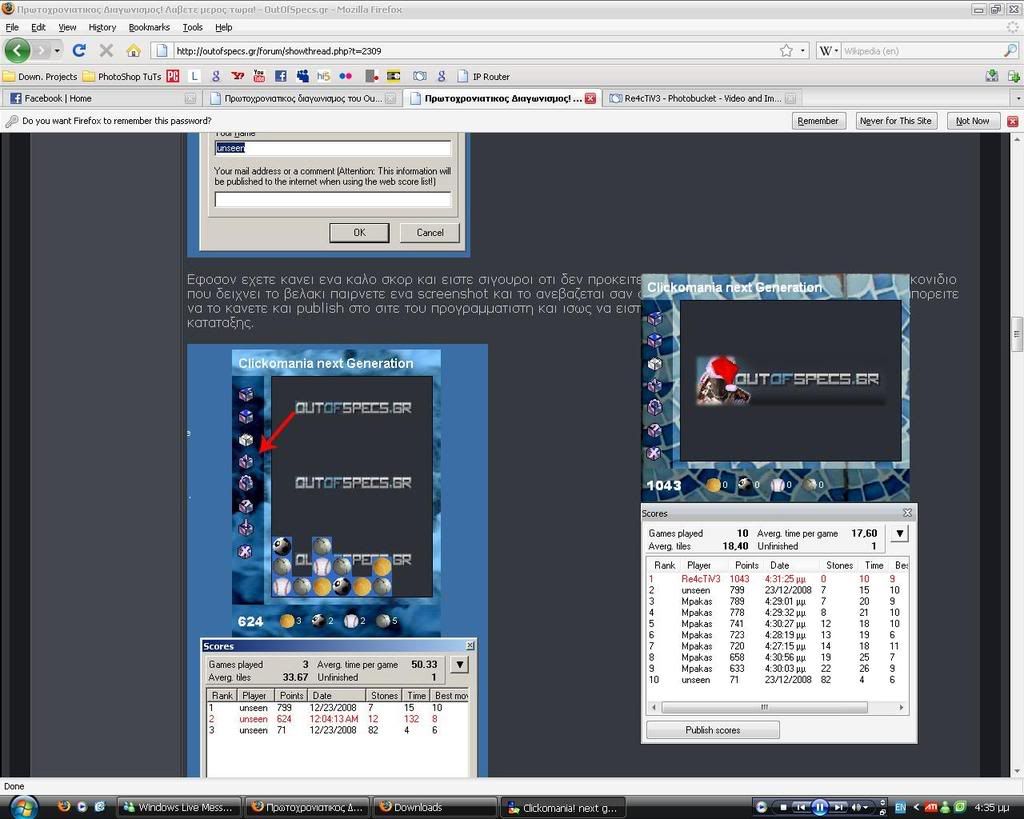Image resolution: width=1024 pixels, height=819 pixels.
Task: Open the History menu
Action: coord(102,27)
